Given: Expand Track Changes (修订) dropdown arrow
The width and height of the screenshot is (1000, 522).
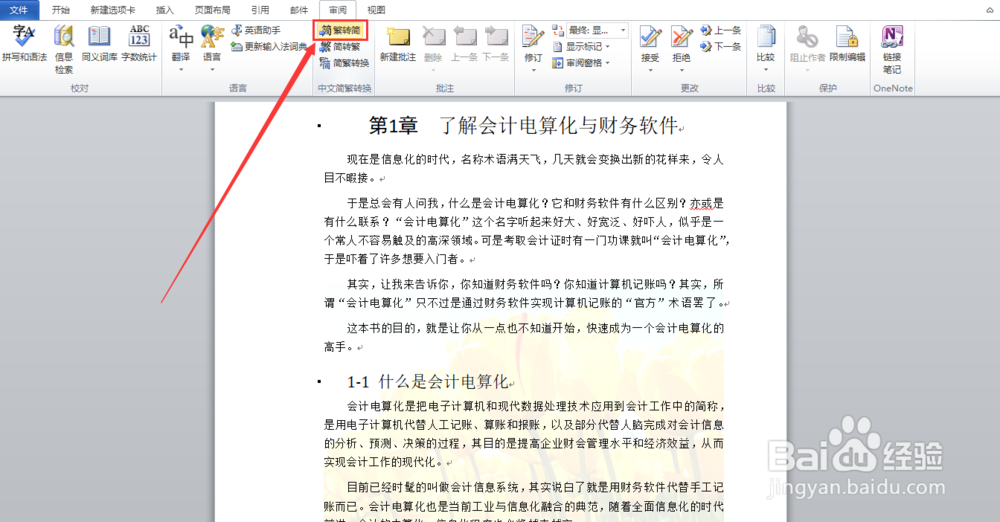Looking at the screenshot, I should click(x=533, y=69).
